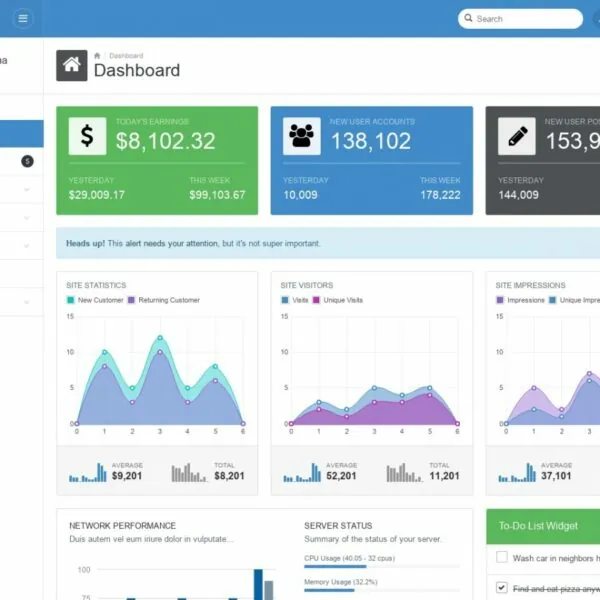Click the gray sparkline beside Site Visitors total 11,201
600x600 pixels.
404,472
